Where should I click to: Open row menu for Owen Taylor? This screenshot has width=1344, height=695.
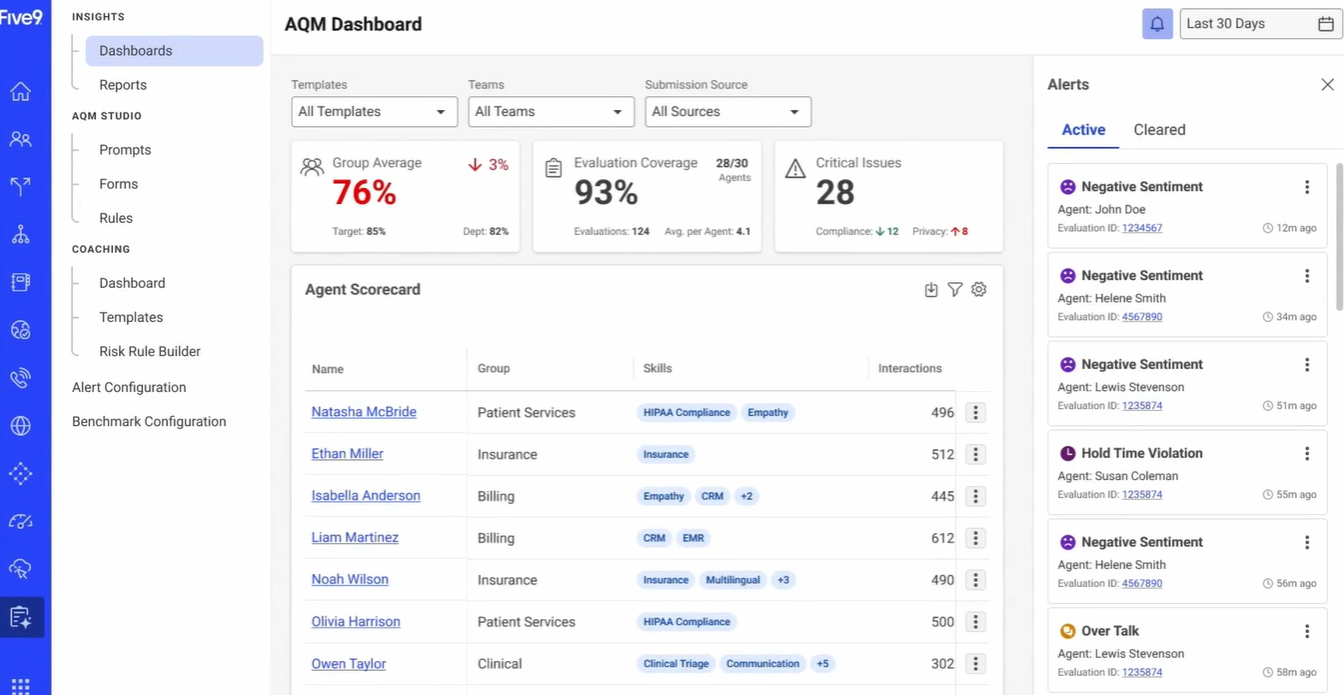(x=976, y=664)
